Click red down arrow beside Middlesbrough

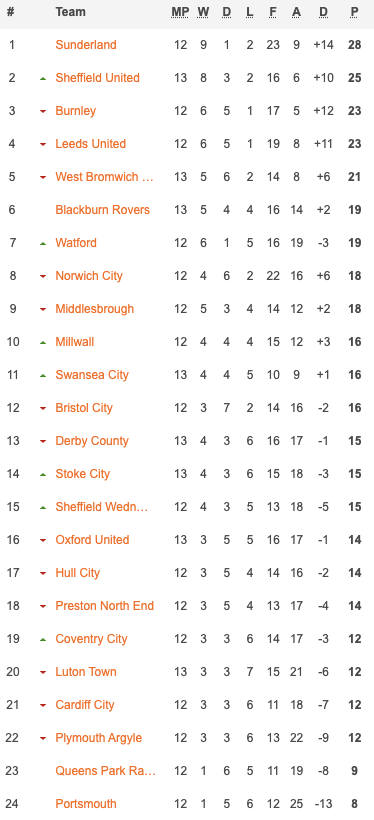[43, 309]
